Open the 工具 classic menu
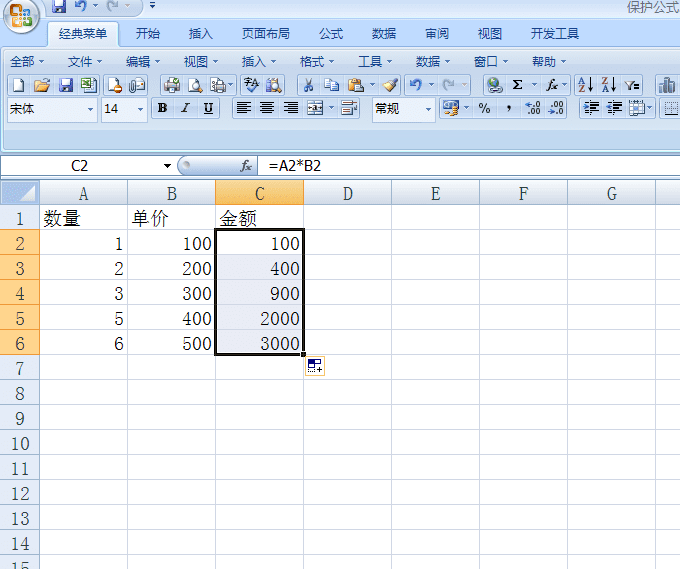The width and height of the screenshot is (680, 569). (x=375, y=62)
